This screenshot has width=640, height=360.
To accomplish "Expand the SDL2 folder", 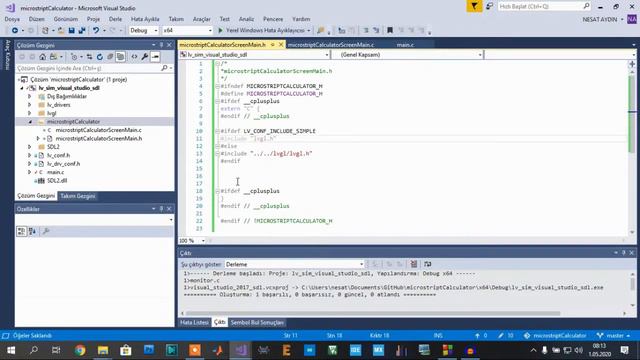I will point(30,147).
